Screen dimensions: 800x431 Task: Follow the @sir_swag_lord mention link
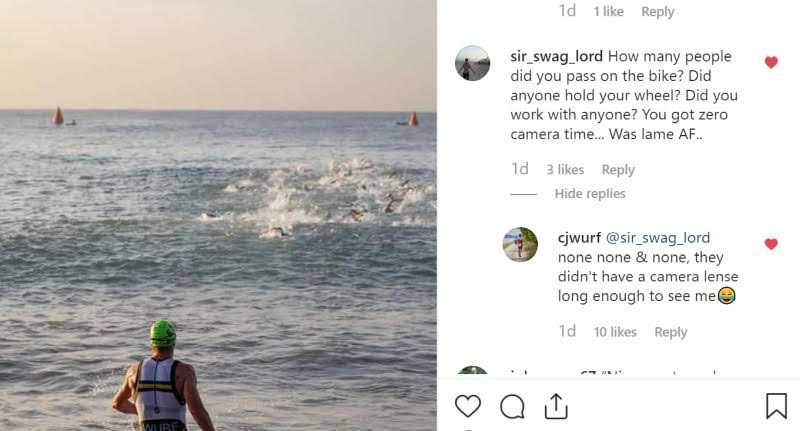(x=658, y=238)
